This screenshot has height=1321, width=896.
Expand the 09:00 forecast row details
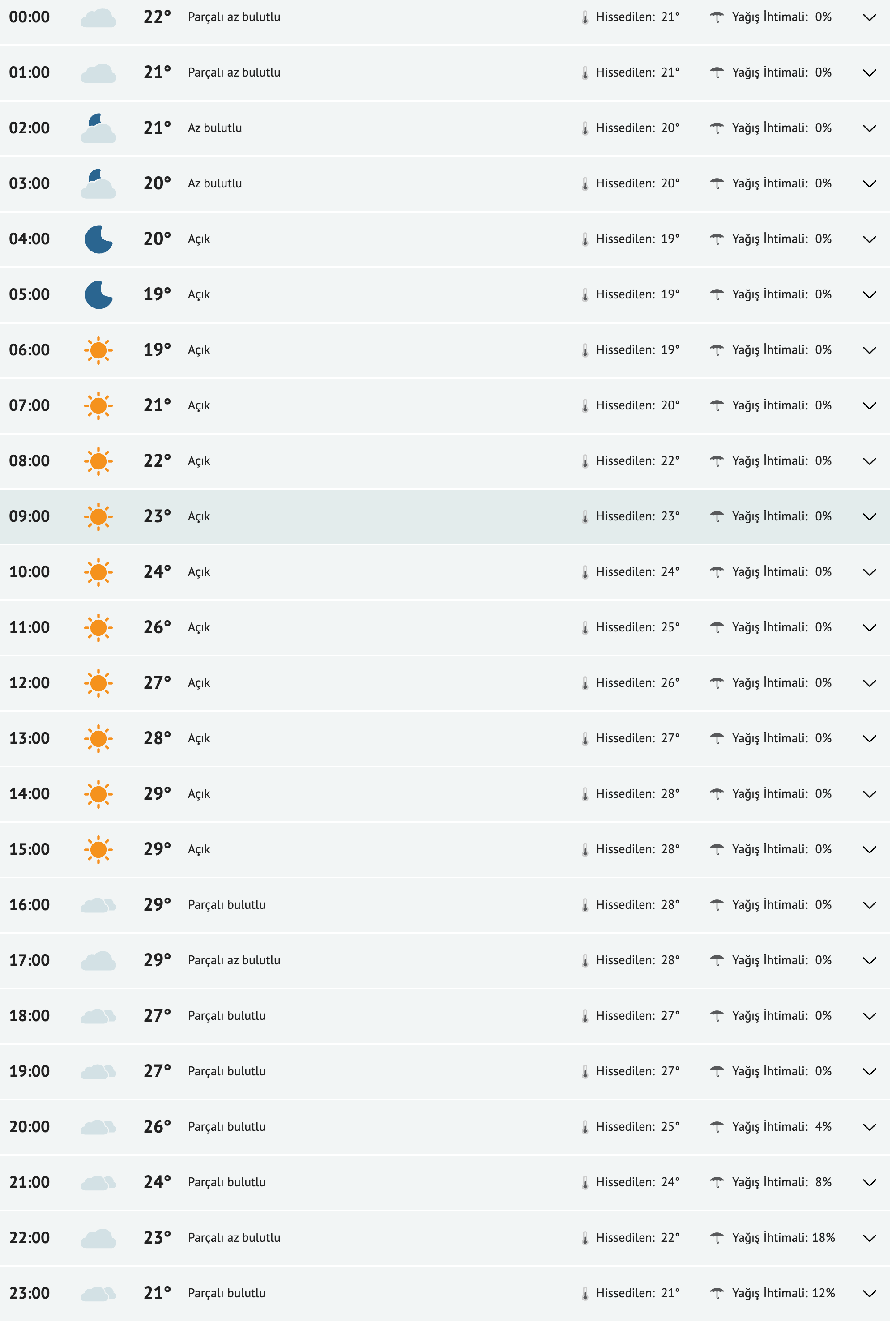click(x=870, y=516)
